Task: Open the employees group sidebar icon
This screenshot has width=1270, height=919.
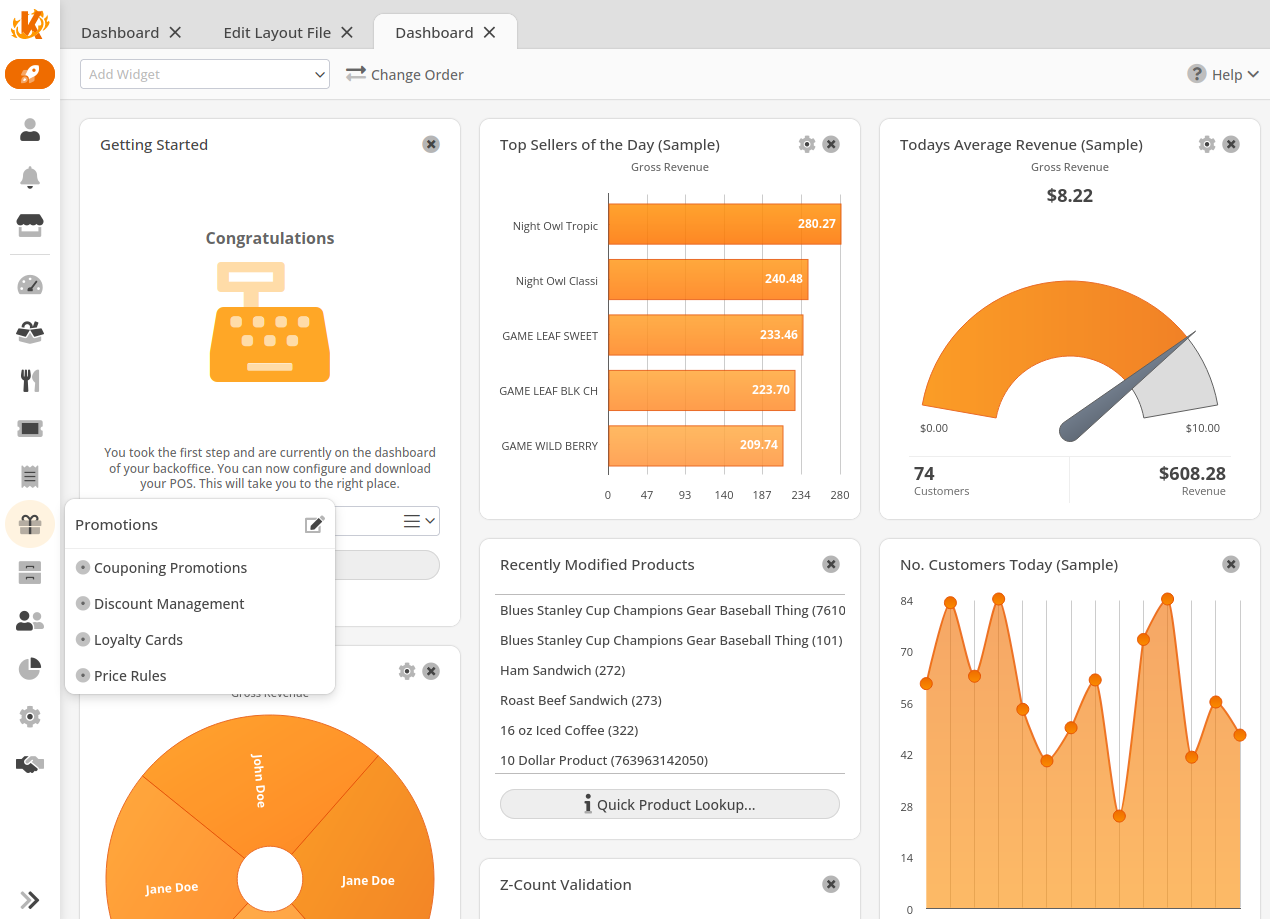Action: (30, 621)
